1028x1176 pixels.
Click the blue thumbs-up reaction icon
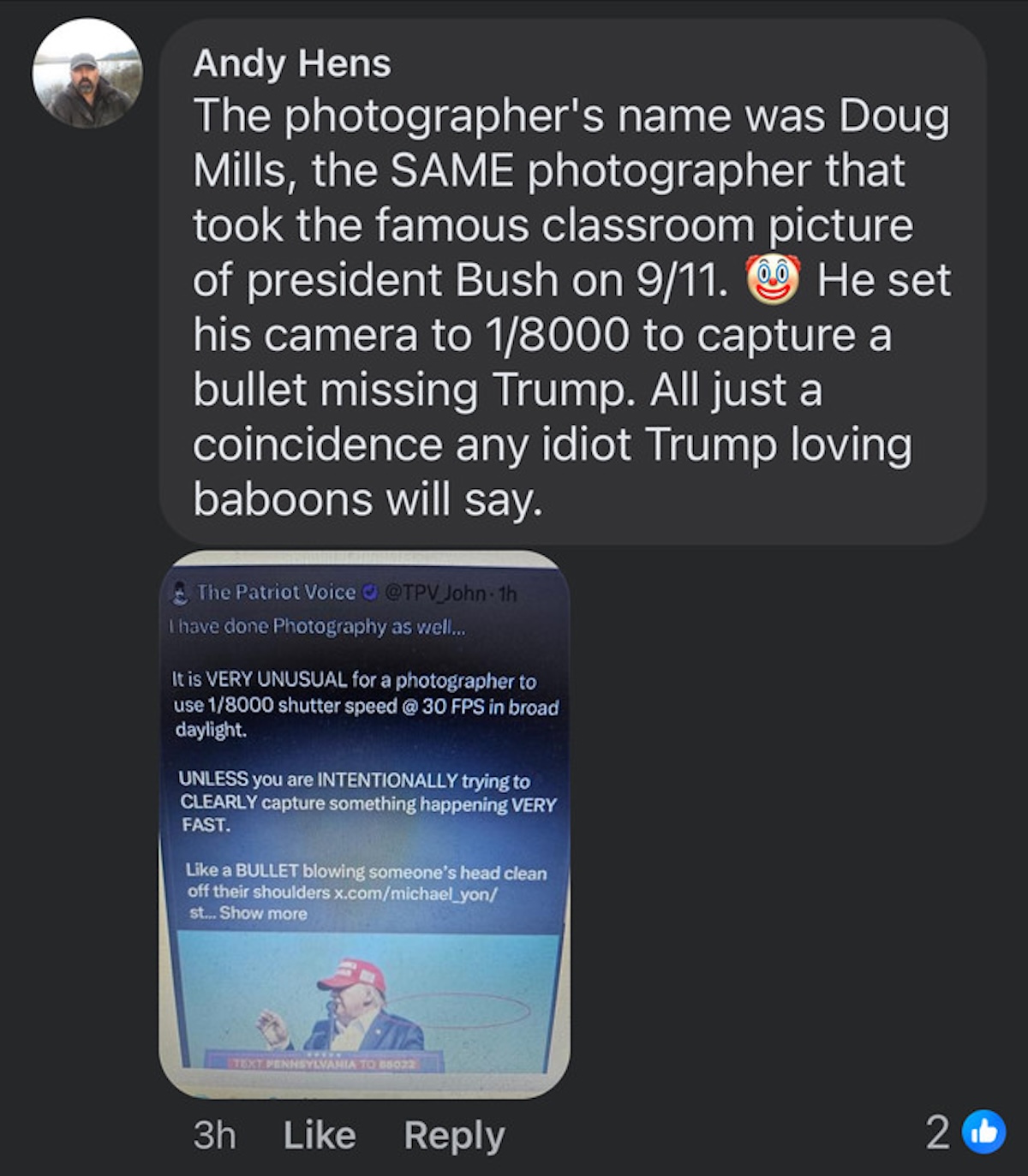[x=984, y=1132]
